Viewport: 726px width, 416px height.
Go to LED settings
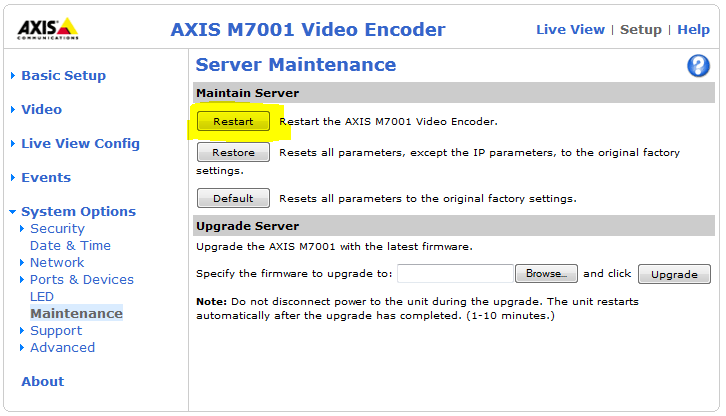click(x=42, y=296)
